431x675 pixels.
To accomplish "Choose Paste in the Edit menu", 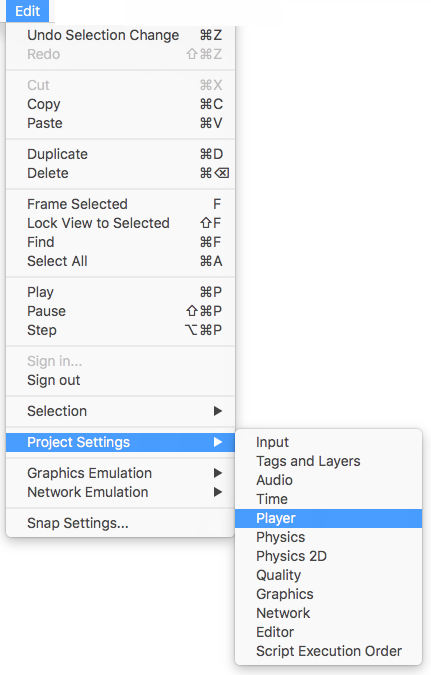I will point(121,123).
